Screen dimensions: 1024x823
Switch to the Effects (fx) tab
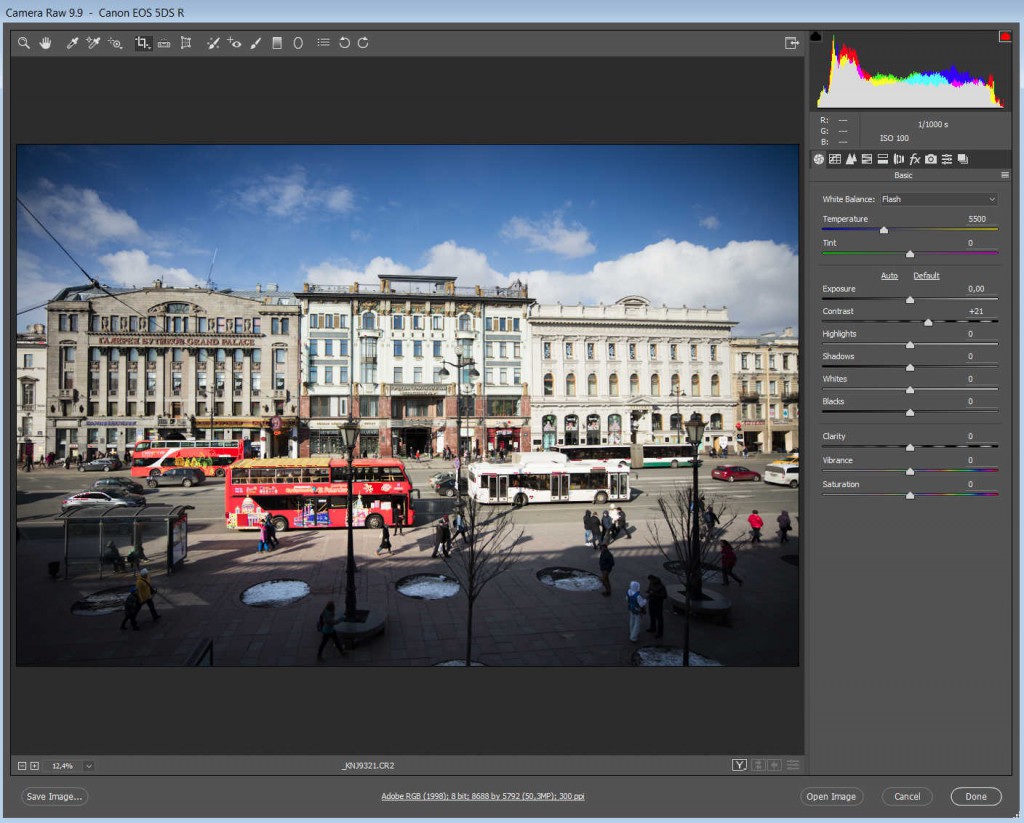[914, 159]
